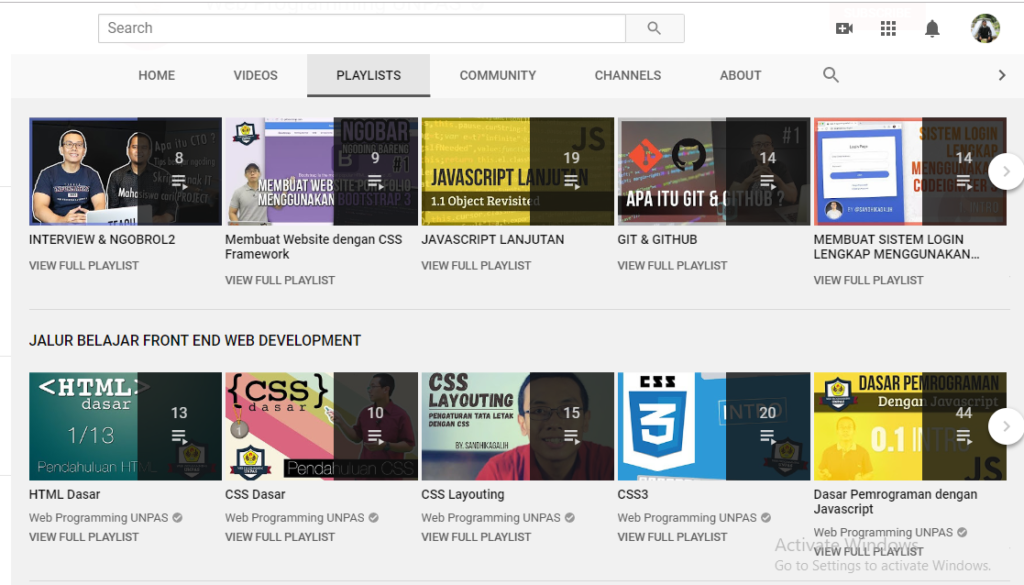The height and width of the screenshot is (585, 1024).
Task: View full playlist for CSS Dasar
Action: click(x=280, y=537)
